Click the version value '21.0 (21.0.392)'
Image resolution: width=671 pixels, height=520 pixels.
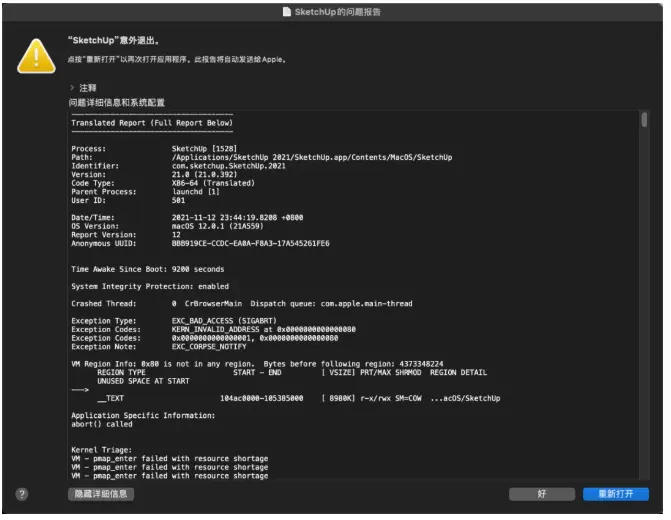(x=204, y=174)
